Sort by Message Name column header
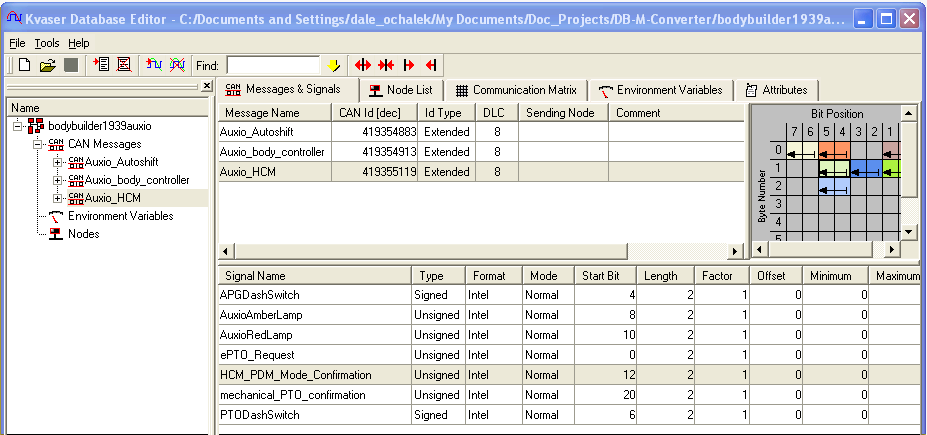Screen dimensions: 927x435 [x=275, y=113]
